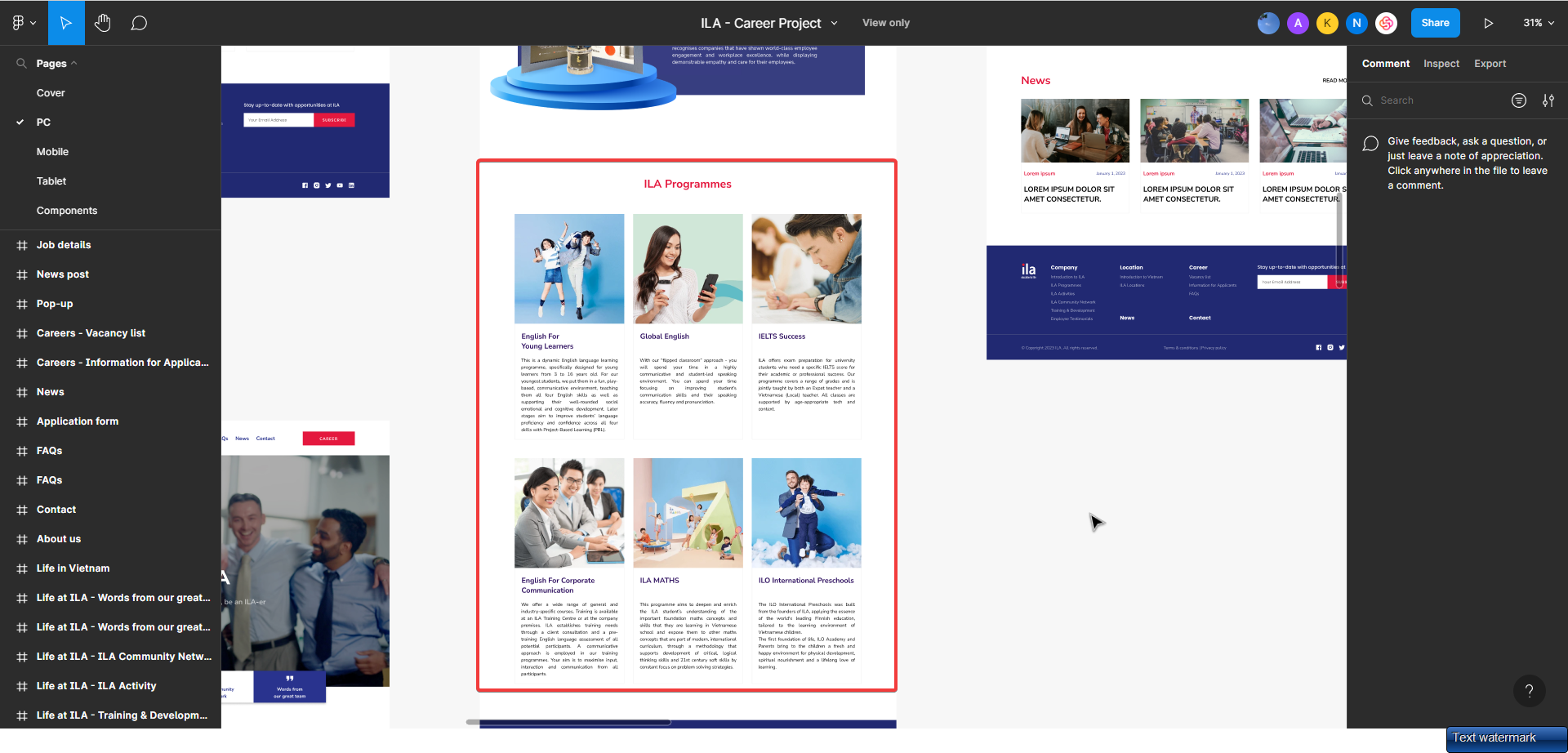
Task: Click the yellow K user avatar
Action: (x=1327, y=23)
